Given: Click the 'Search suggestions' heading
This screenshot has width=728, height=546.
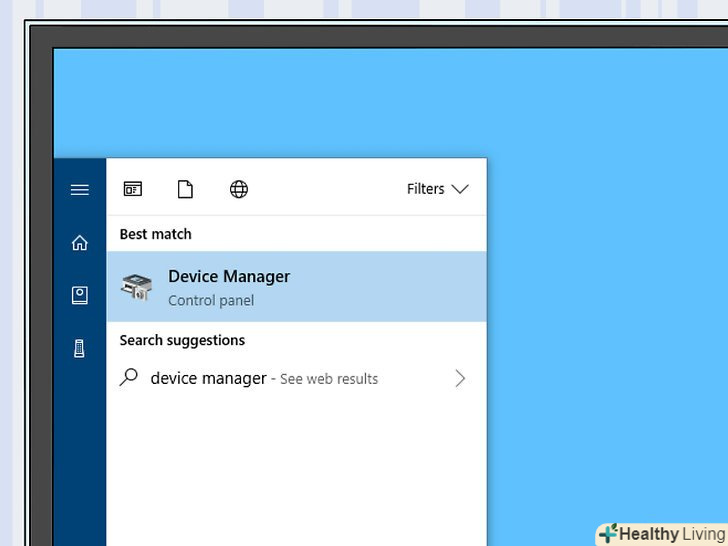Looking at the screenshot, I should coord(182,340).
